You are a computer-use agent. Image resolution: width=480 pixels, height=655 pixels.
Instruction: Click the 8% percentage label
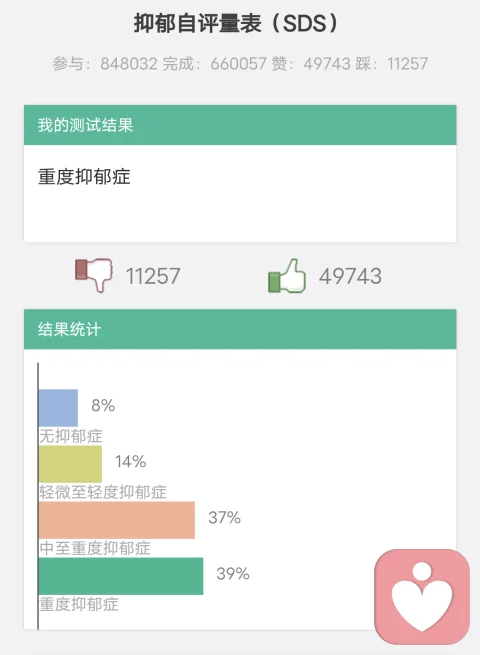[x=103, y=405]
